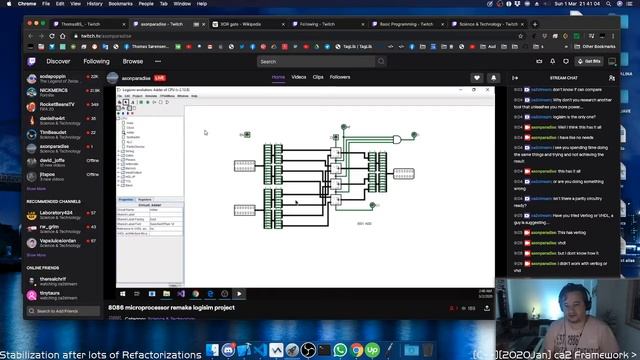Viewport: 640px width, 360px height.
Task: Go to Following in Twitch nav
Action: coord(96,61)
